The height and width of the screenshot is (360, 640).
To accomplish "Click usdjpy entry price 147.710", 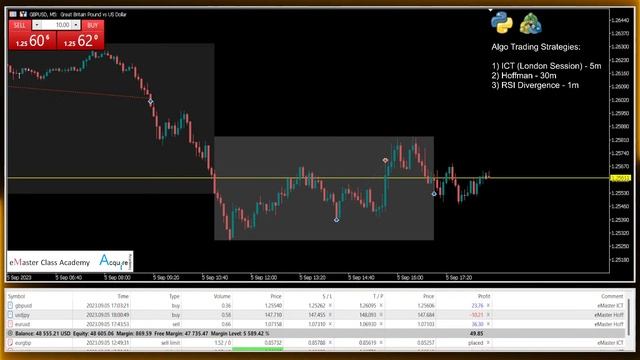I will (273, 315).
